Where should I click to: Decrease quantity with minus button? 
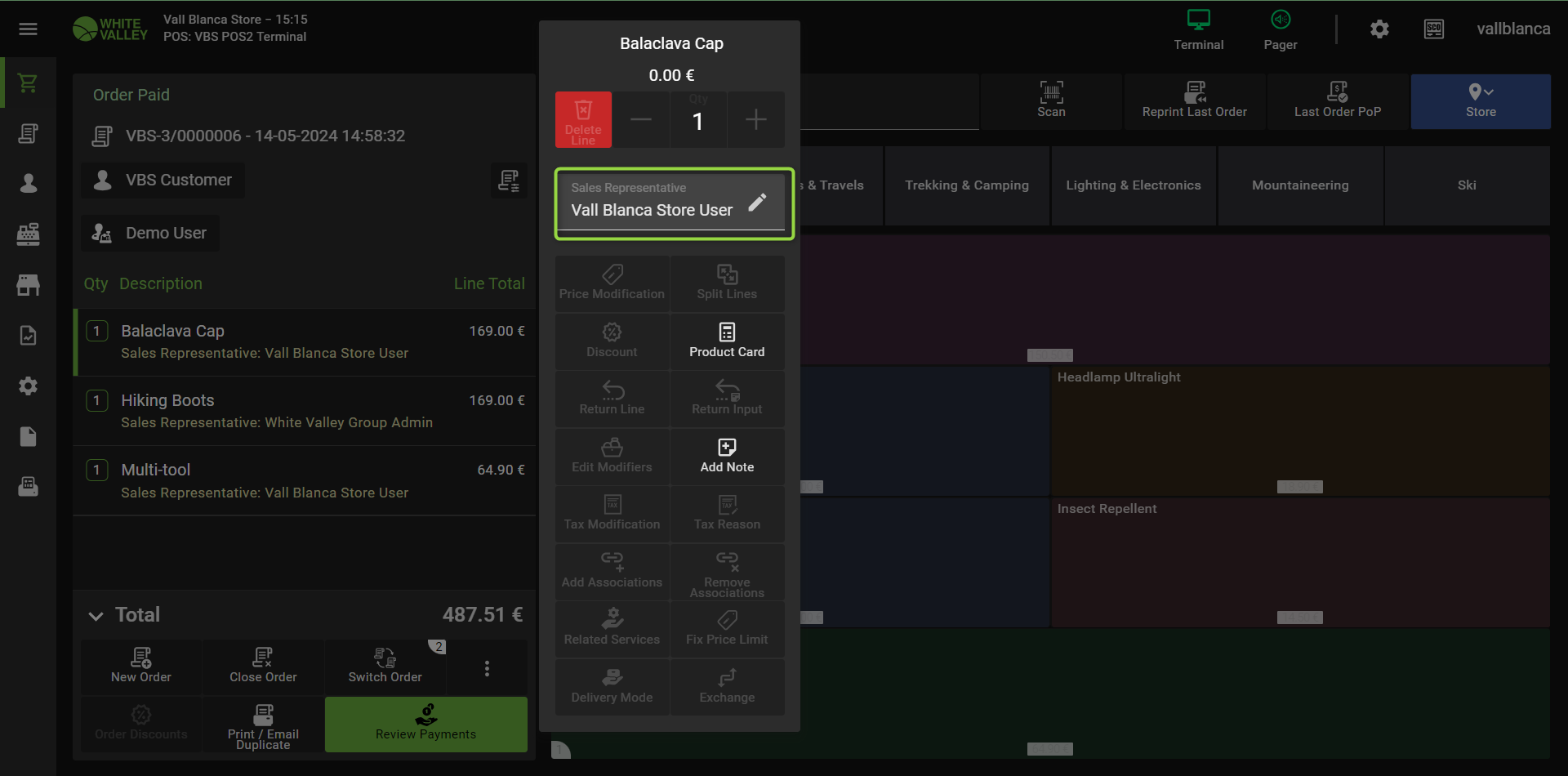point(641,119)
